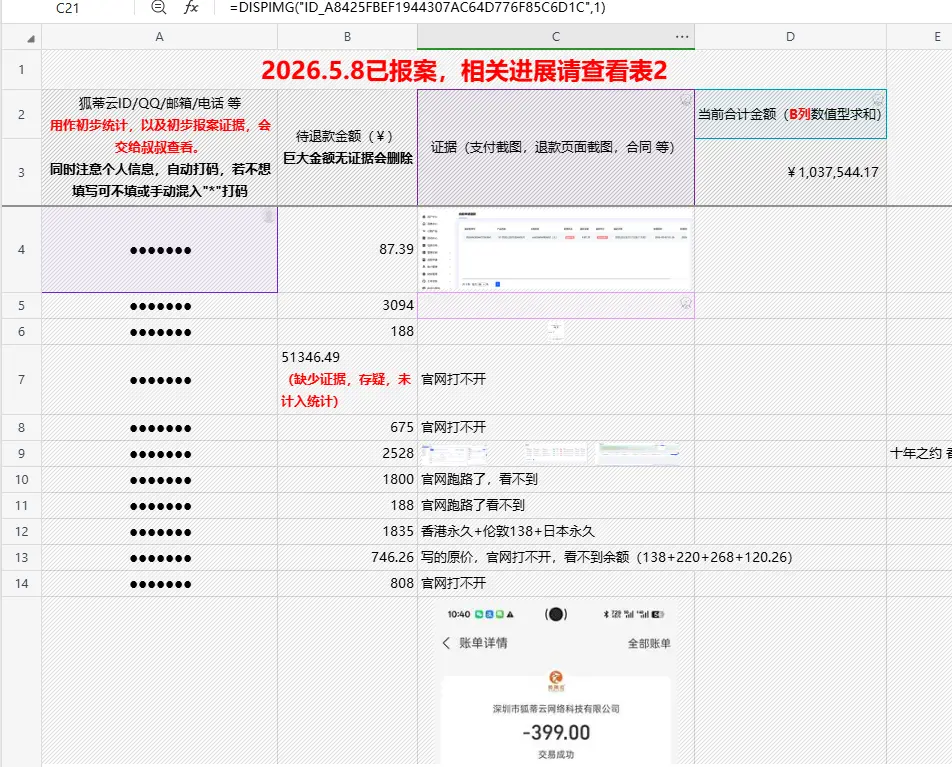The height and width of the screenshot is (767, 952).
Task: Select column B header
Action: [x=347, y=37]
